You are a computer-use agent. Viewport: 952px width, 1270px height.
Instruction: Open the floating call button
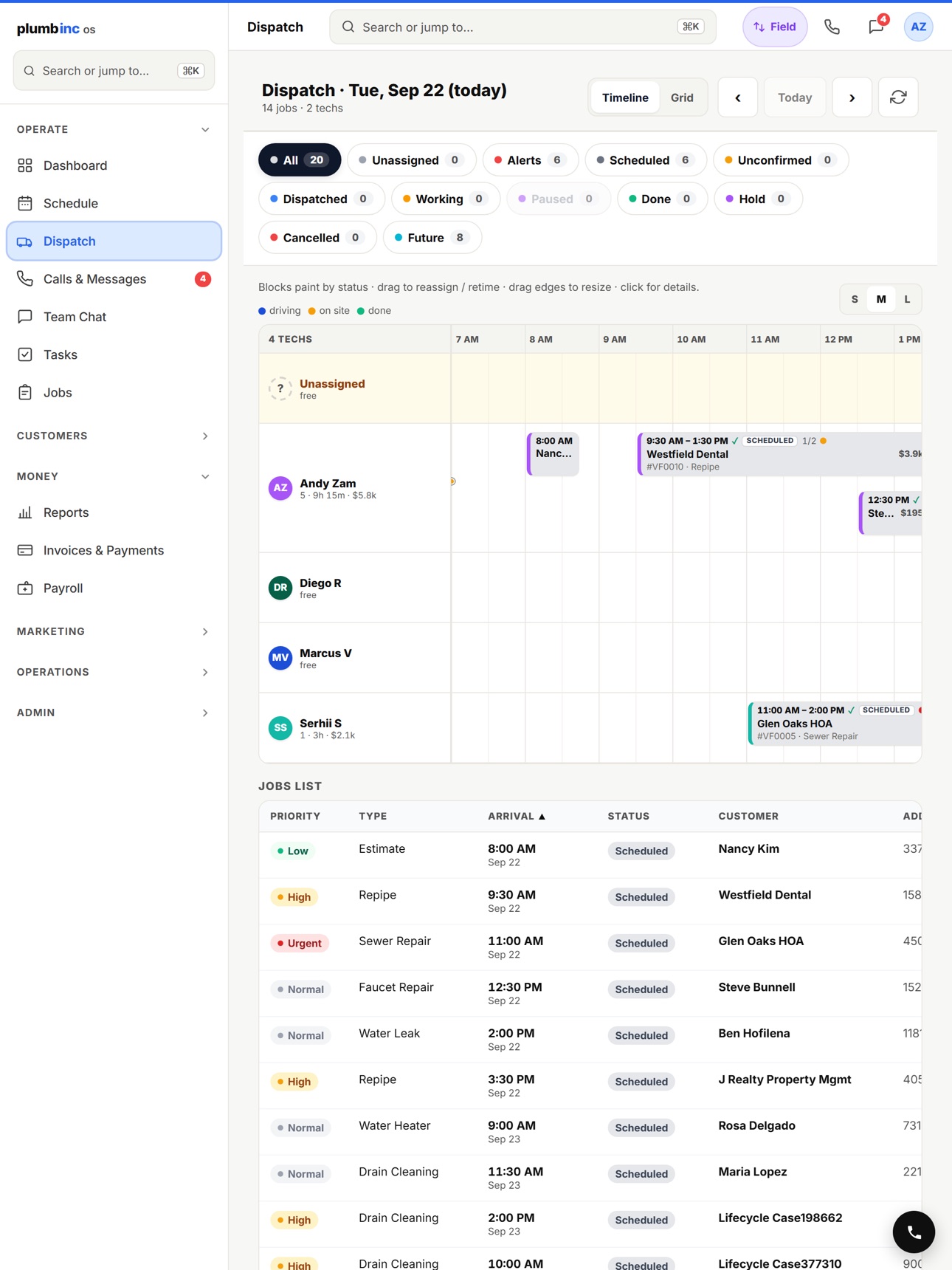[x=914, y=1232]
